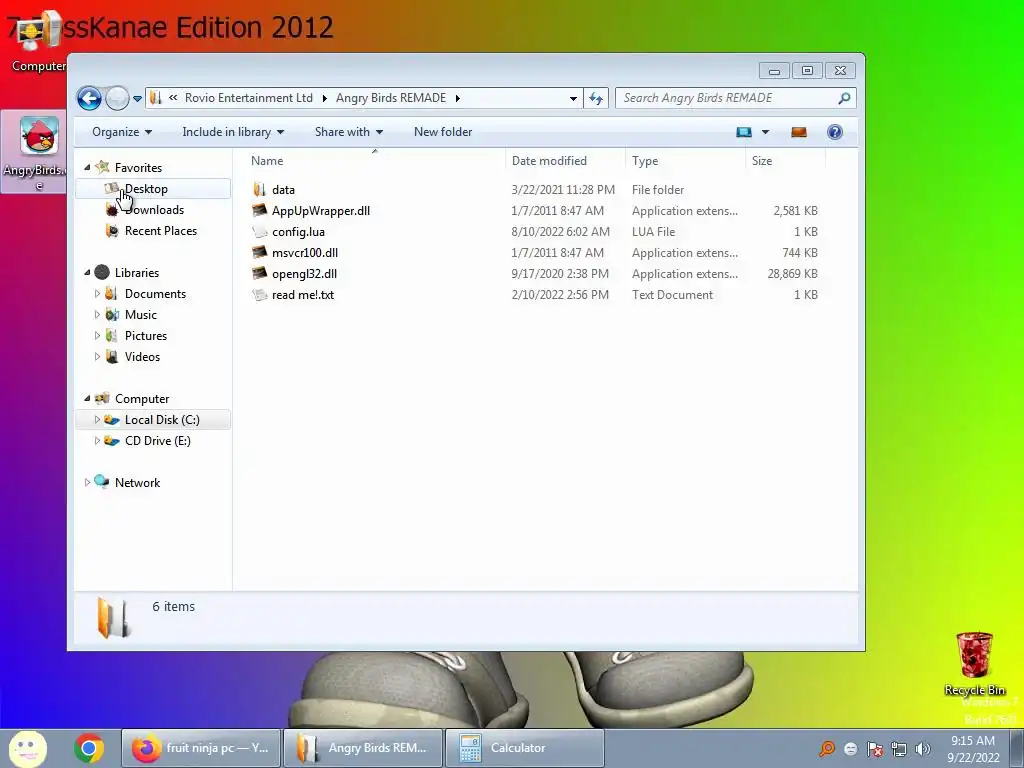The width and height of the screenshot is (1024, 768).
Task: Launch Chrome from taskbar
Action: pos(89,748)
